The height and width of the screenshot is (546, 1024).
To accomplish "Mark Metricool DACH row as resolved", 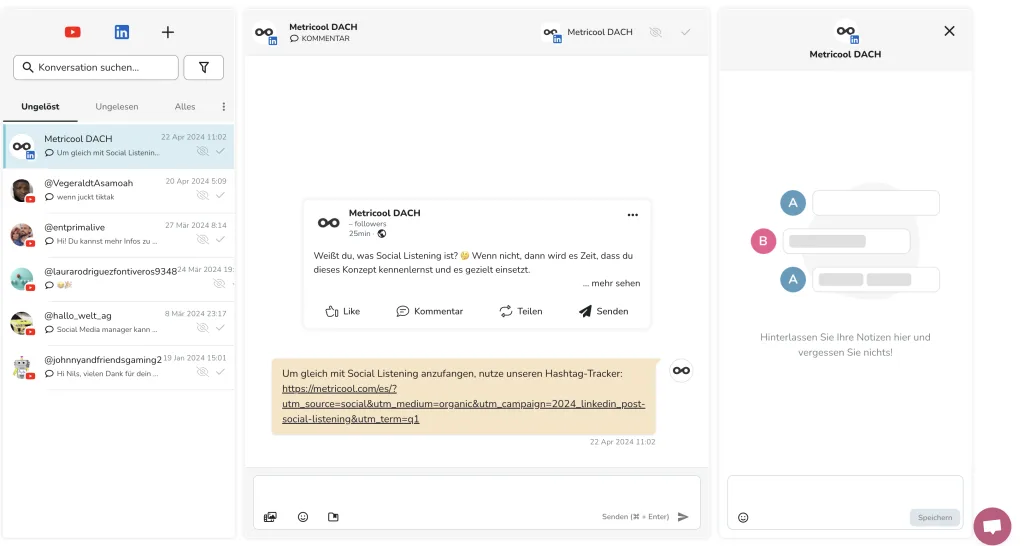I will 220,152.
